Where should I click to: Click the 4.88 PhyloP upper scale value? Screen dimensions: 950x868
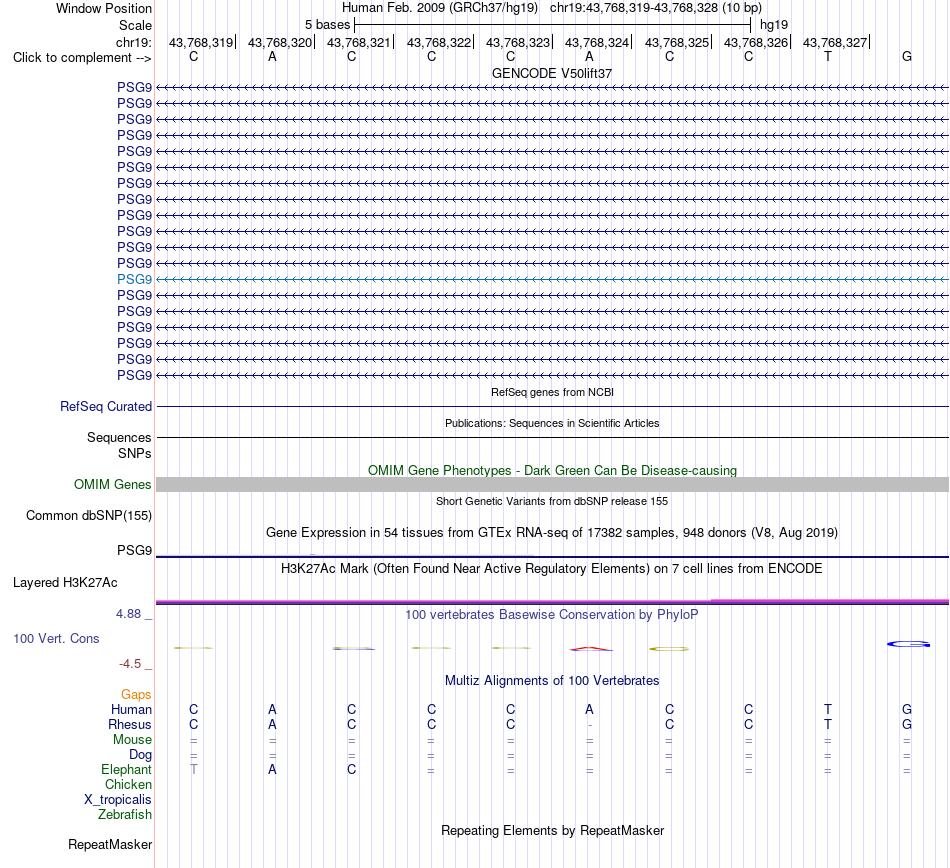(x=128, y=614)
